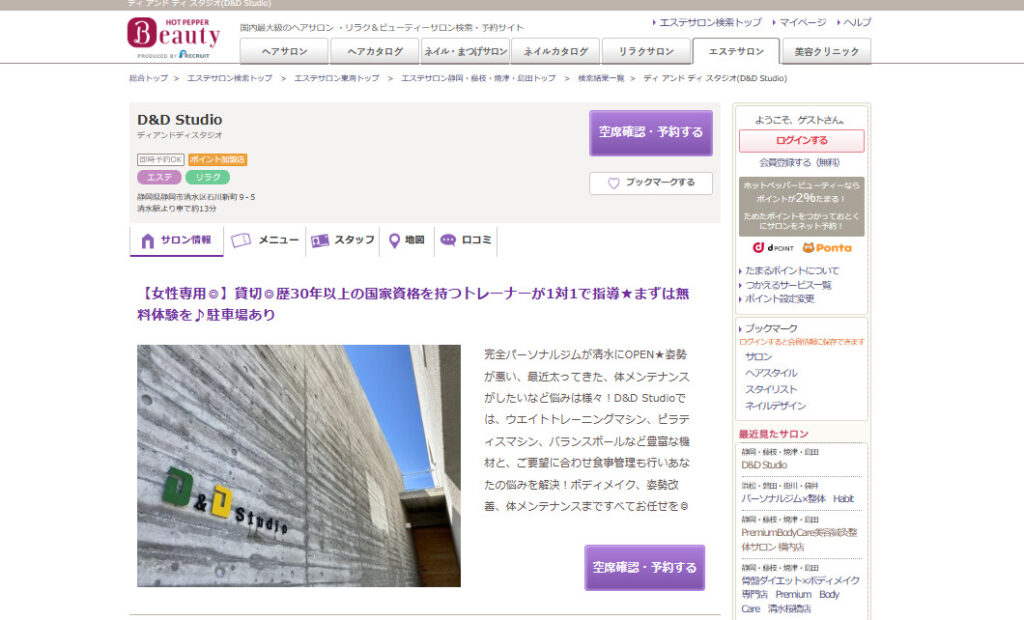Open パーソナルジム×整体 Habit recent salon
Image resolution: width=1024 pixels, height=620 pixels.
tap(797, 498)
